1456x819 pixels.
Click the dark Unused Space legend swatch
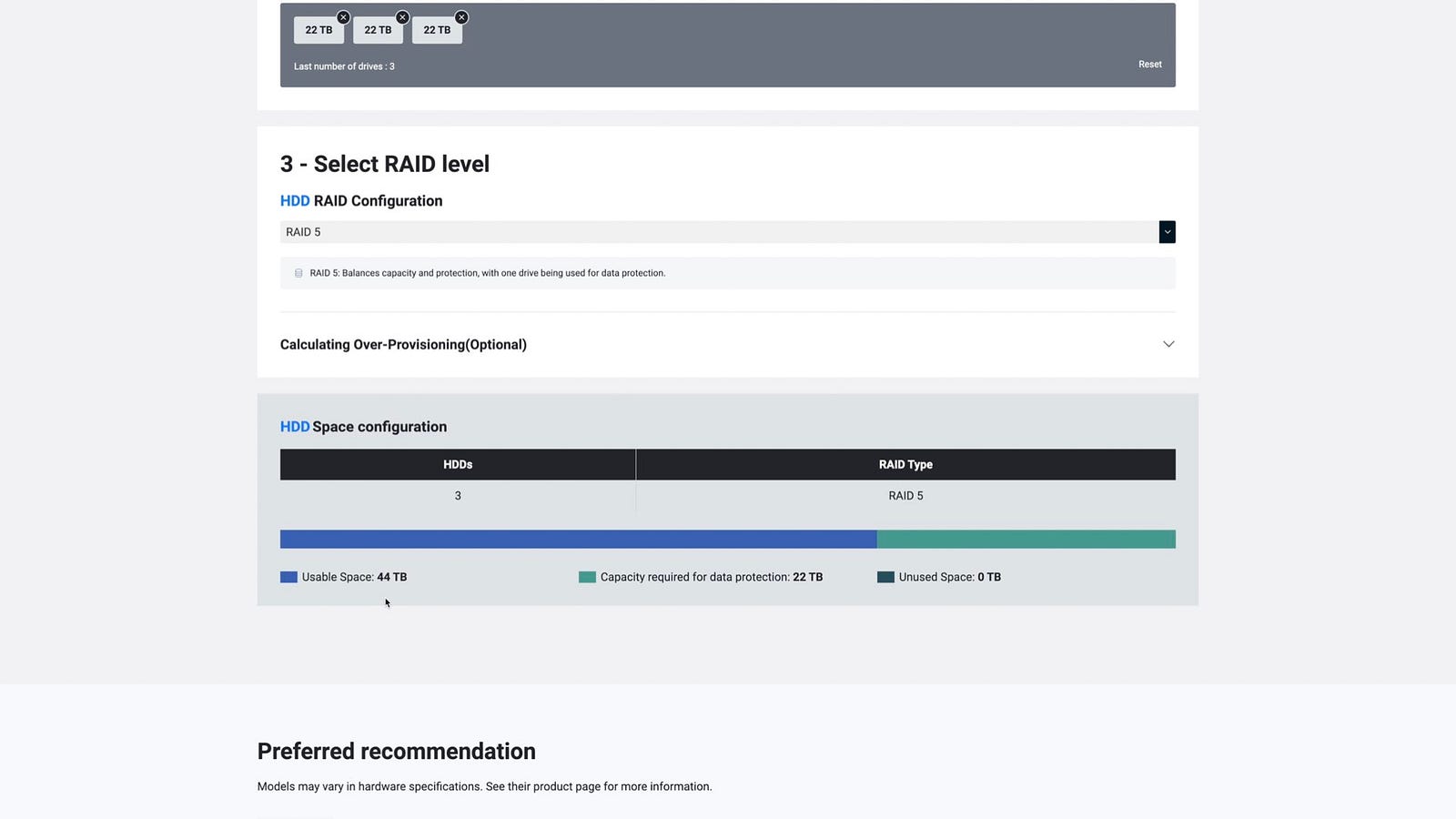[885, 577]
